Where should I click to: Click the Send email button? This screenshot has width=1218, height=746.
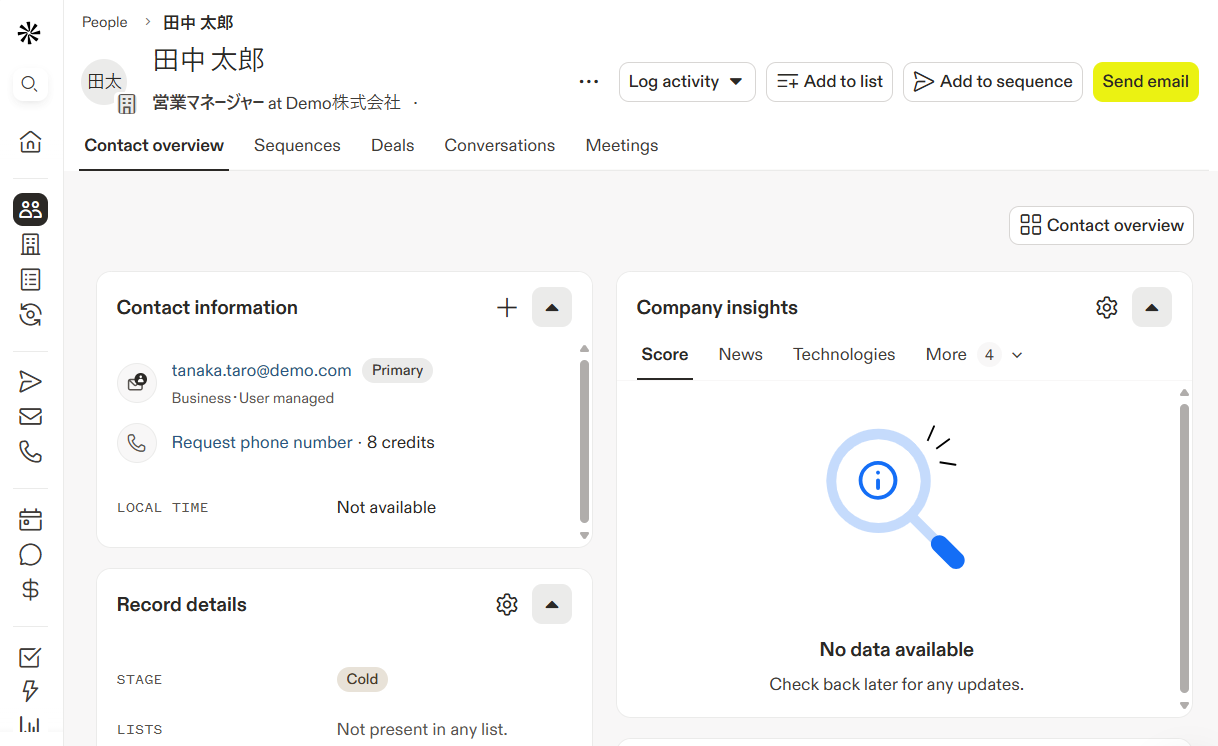(1145, 82)
